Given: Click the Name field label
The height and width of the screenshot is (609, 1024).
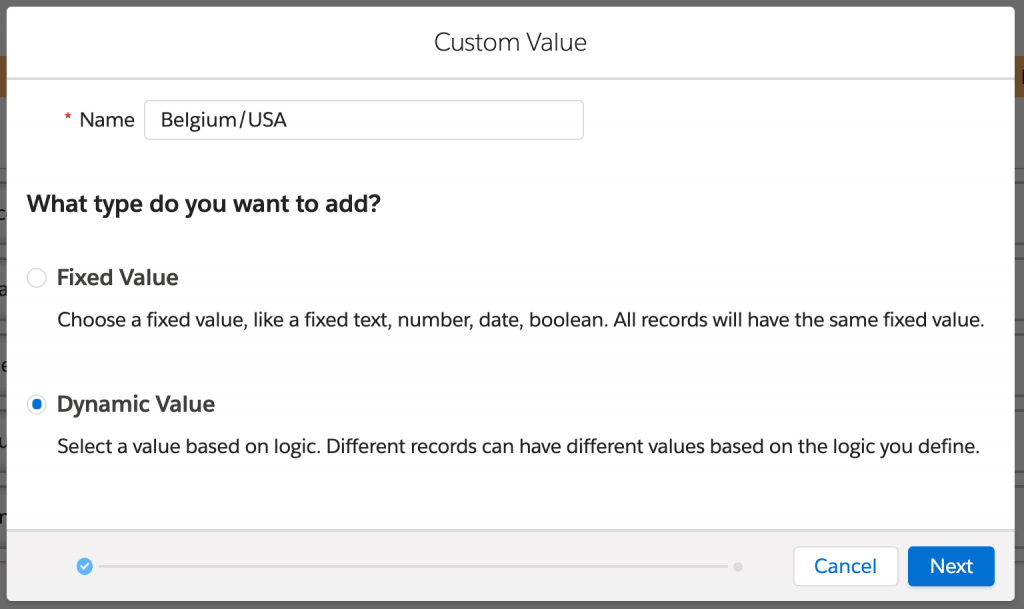Looking at the screenshot, I should click(x=107, y=120).
